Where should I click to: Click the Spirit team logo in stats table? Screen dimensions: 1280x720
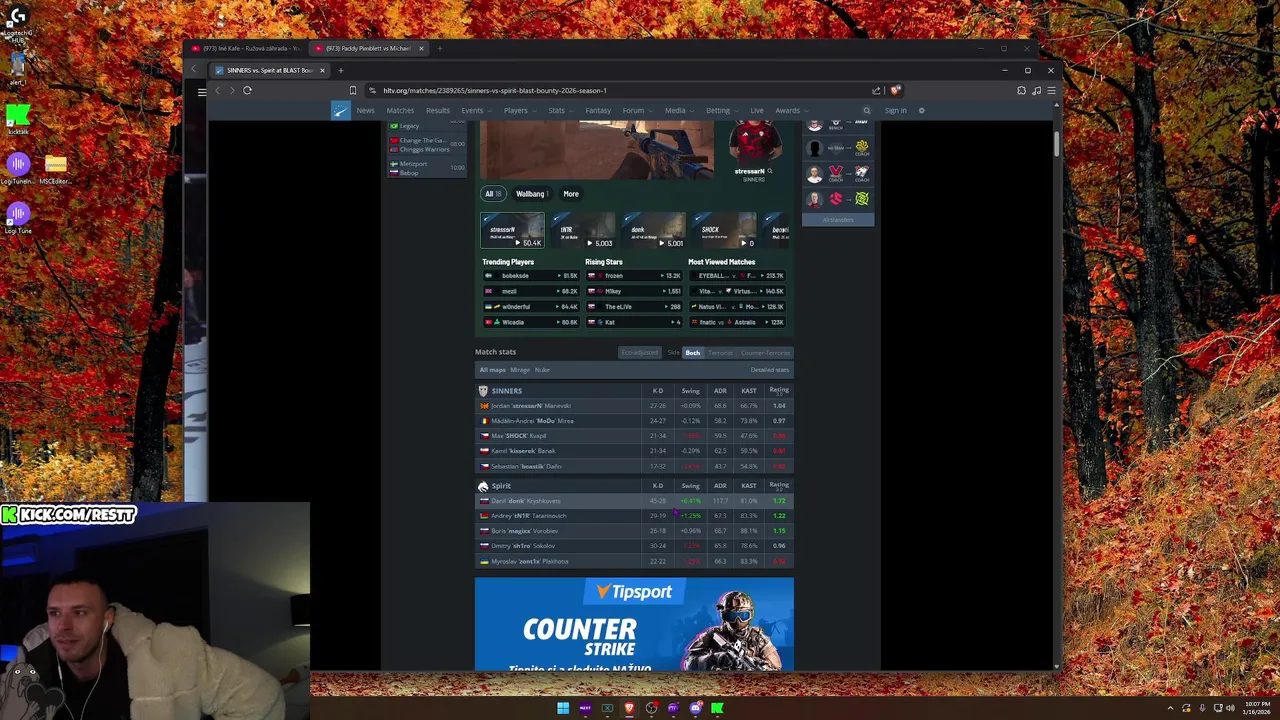point(483,486)
